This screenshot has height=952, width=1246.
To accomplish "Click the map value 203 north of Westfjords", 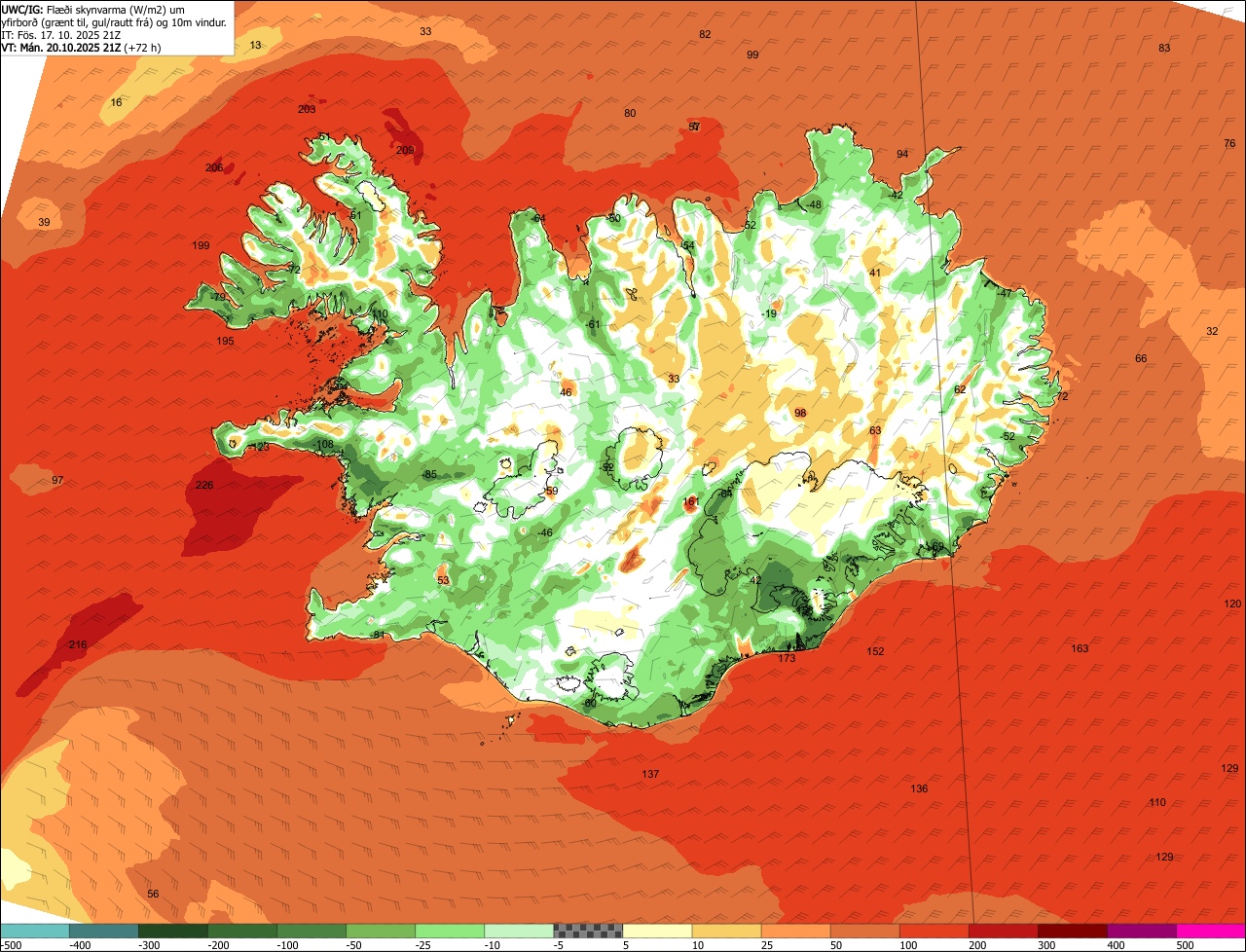I will click(307, 109).
